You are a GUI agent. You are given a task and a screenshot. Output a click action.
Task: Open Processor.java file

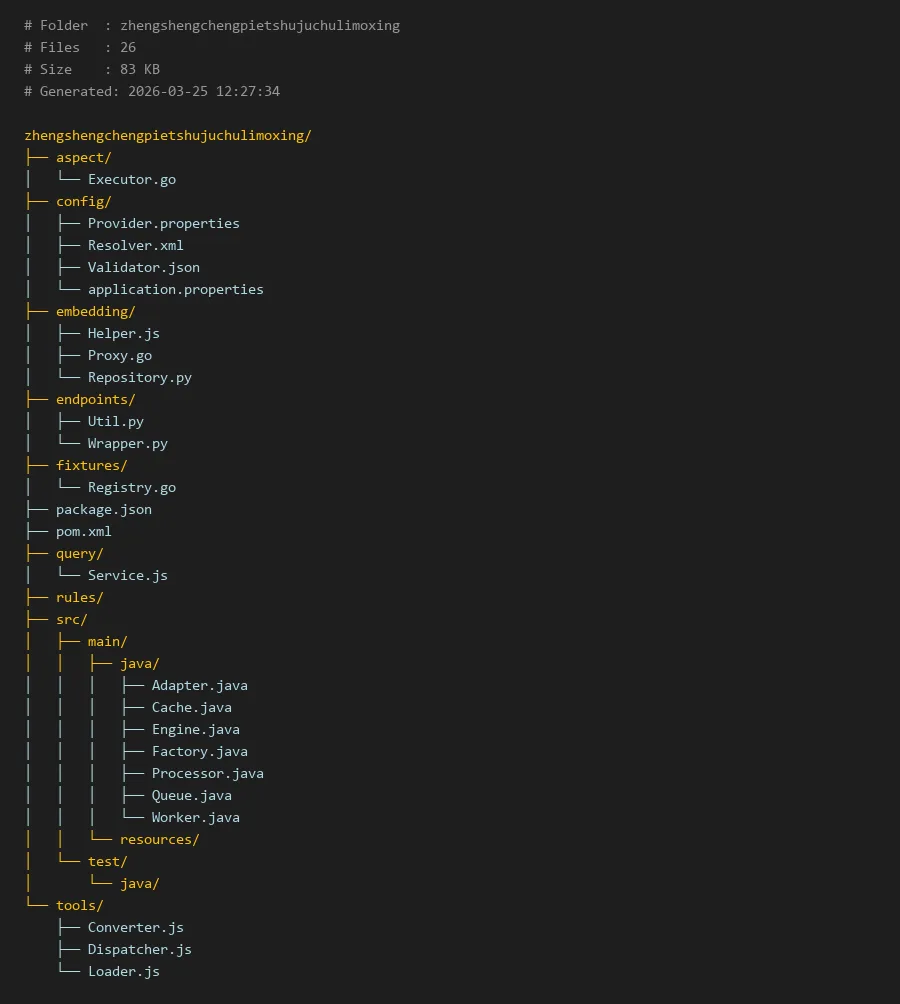tap(207, 773)
